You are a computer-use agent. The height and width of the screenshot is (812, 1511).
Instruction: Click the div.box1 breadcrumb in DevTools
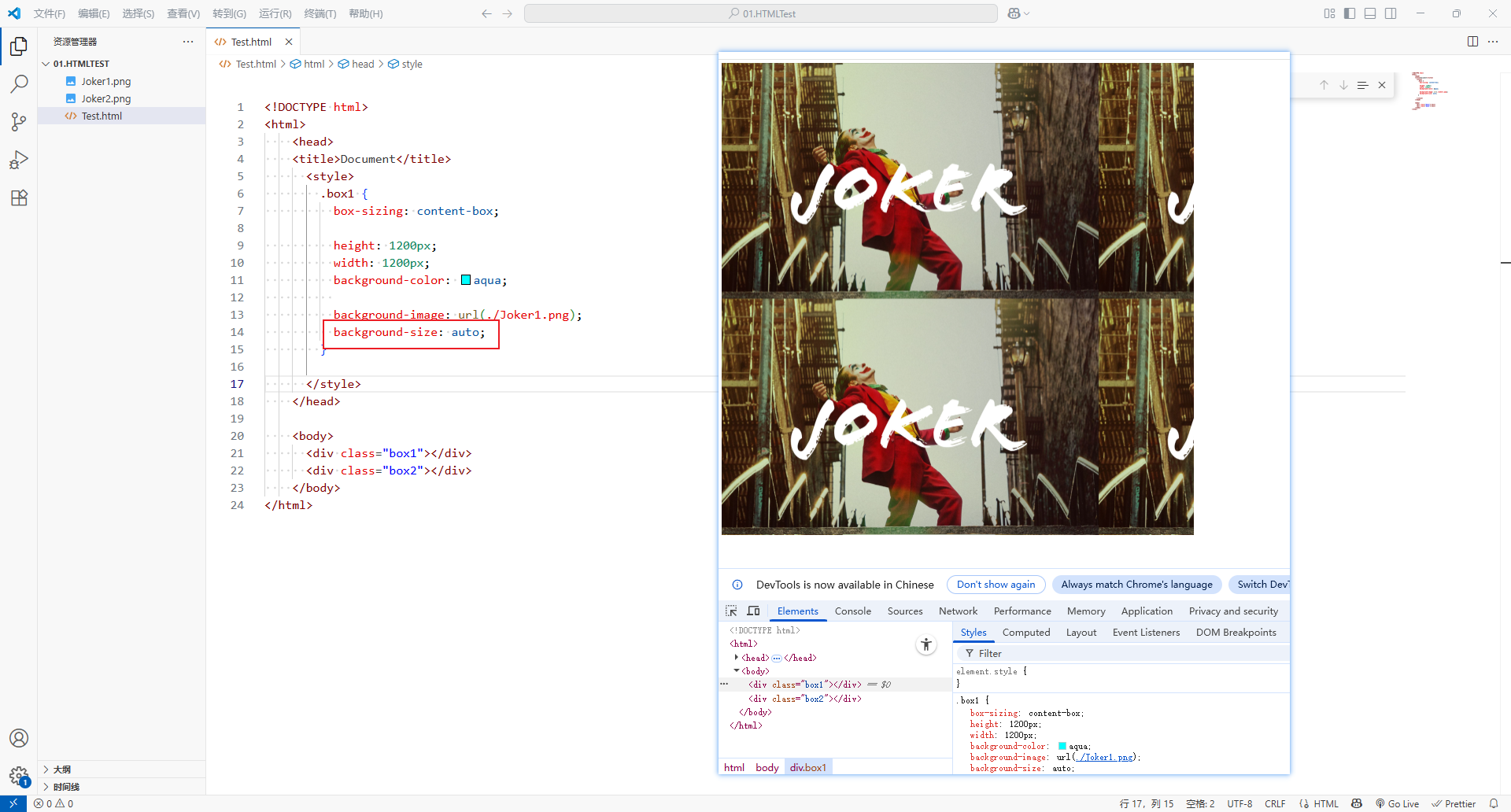coord(808,767)
